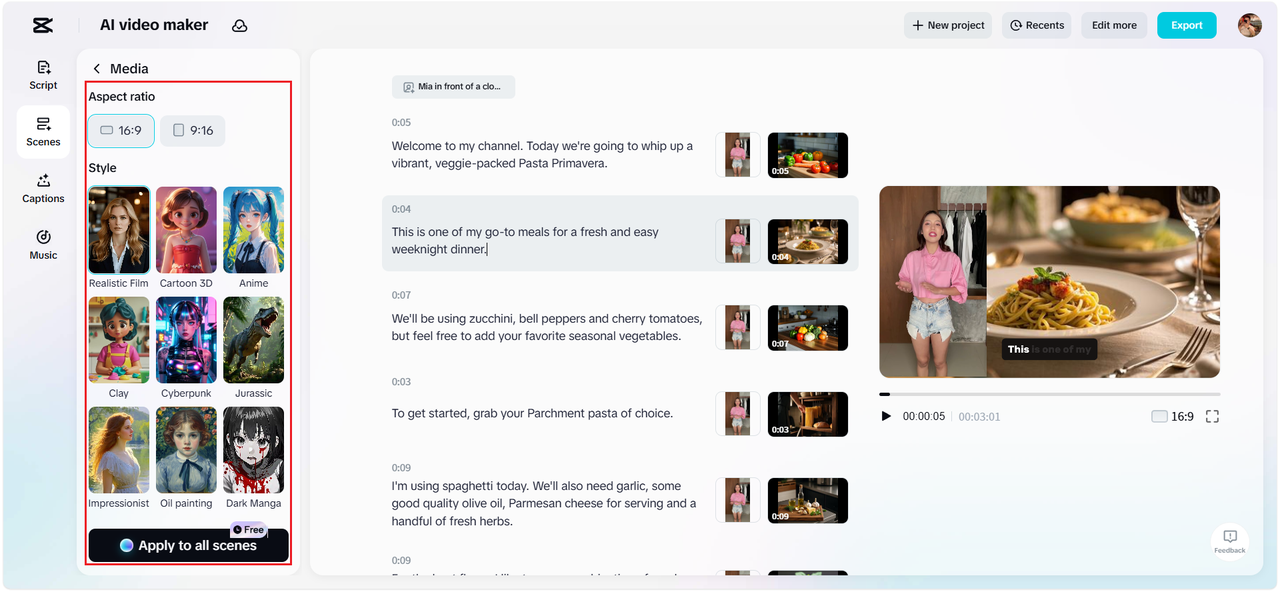Open the Captions tab
Viewport: 1280px width, 592px height.
(x=43, y=189)
